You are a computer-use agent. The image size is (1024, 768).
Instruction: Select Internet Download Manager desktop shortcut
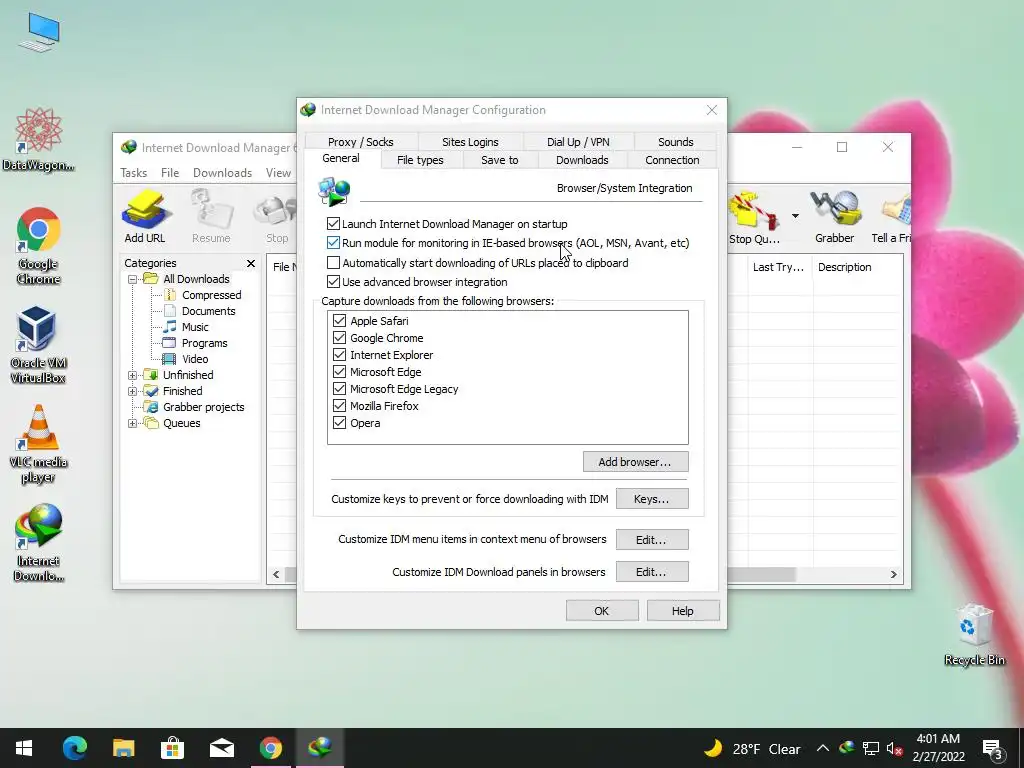coord(39,543)
